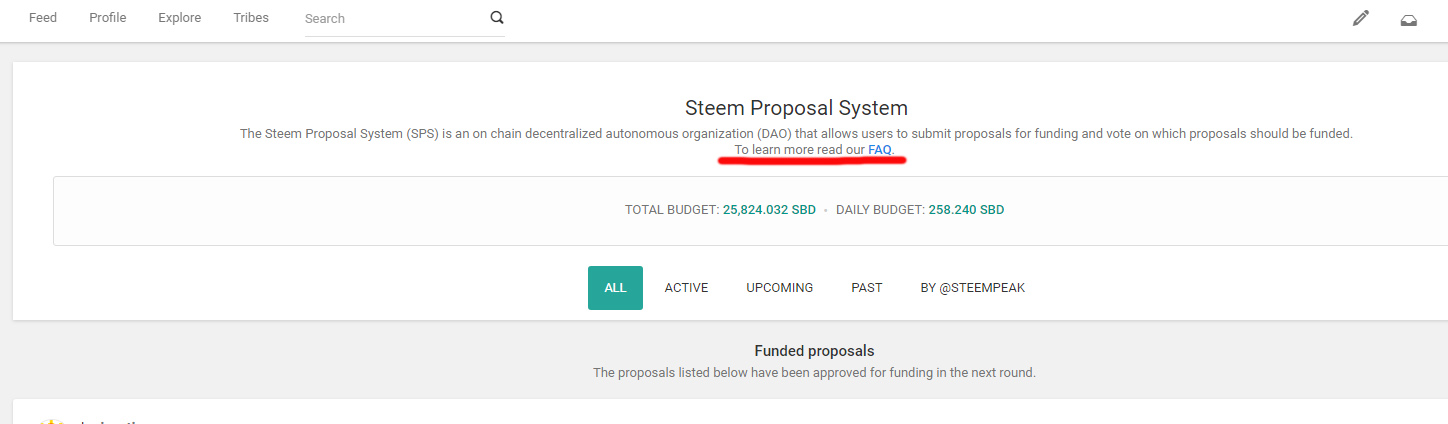Open the Explore section
Viewport: 1448px width, 424px height.
pos(180,18)
